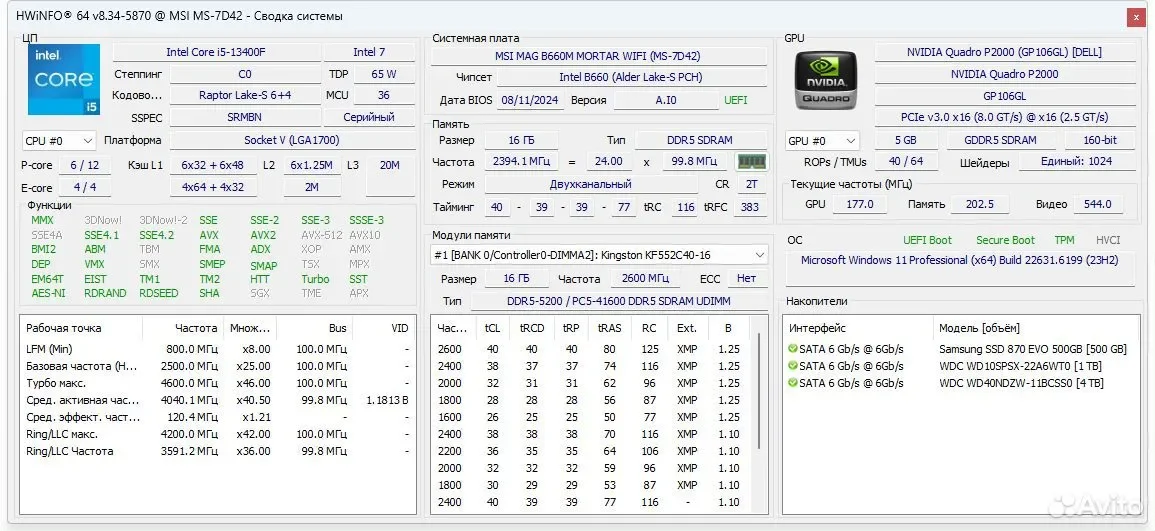1155x531 pixels.
Task: Click the L3 cache 20M field
Action: click(390, 177)
